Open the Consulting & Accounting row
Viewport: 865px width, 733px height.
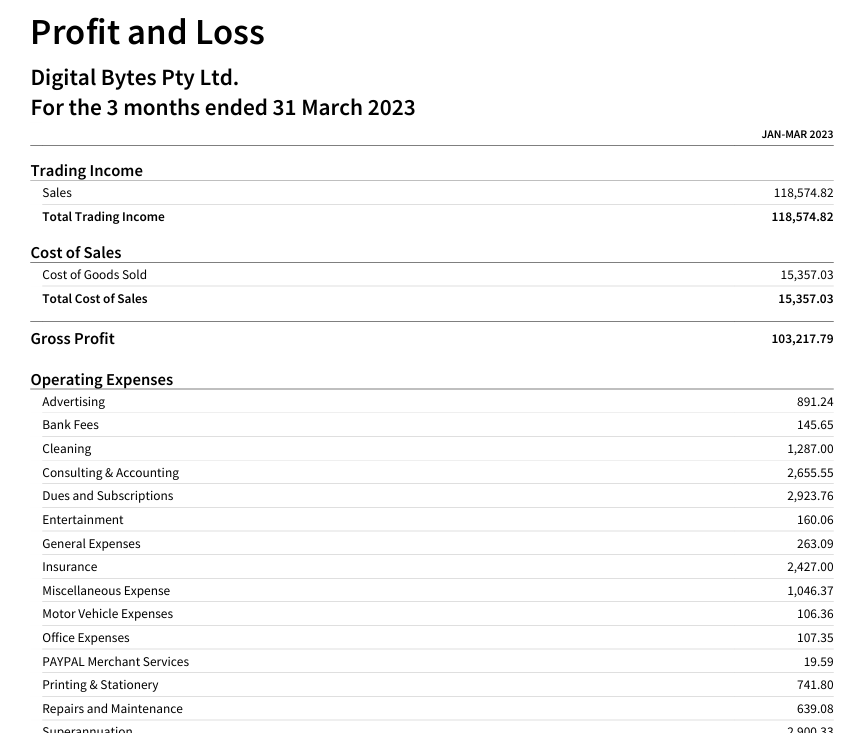pyautogui.click(x=110, y=473)
